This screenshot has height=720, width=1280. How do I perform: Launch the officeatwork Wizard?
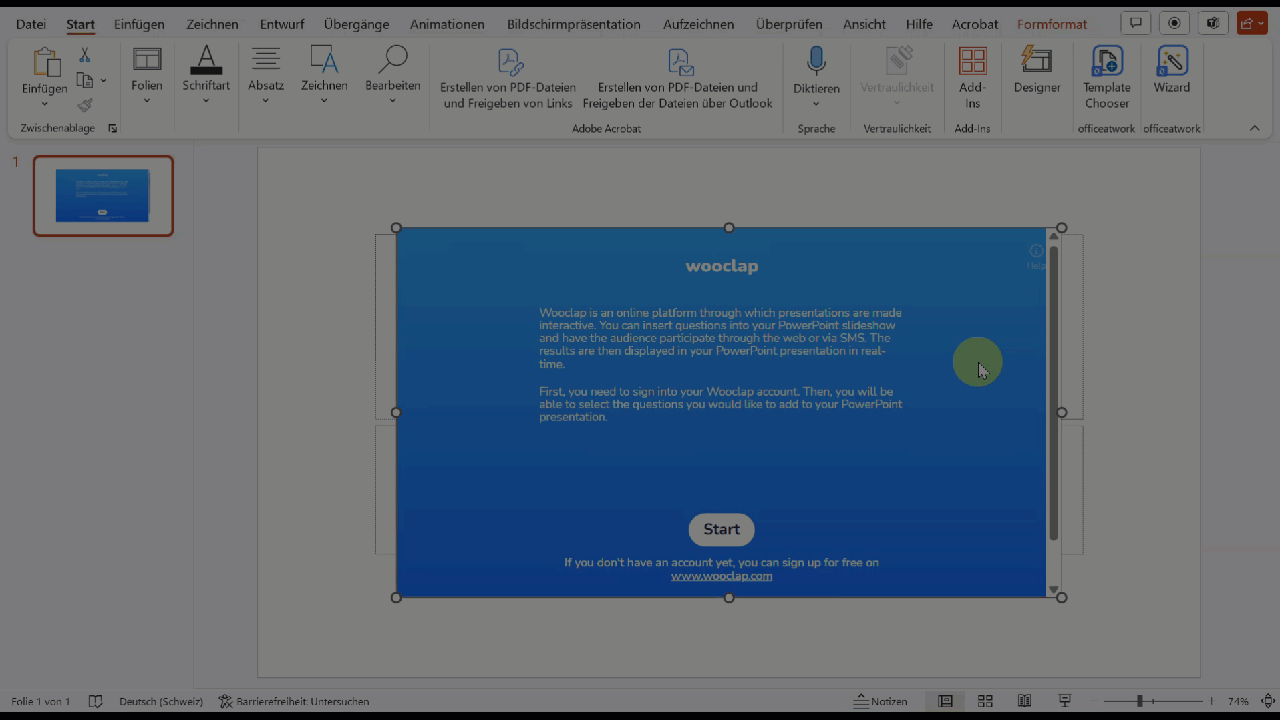tap(1172, 72)
